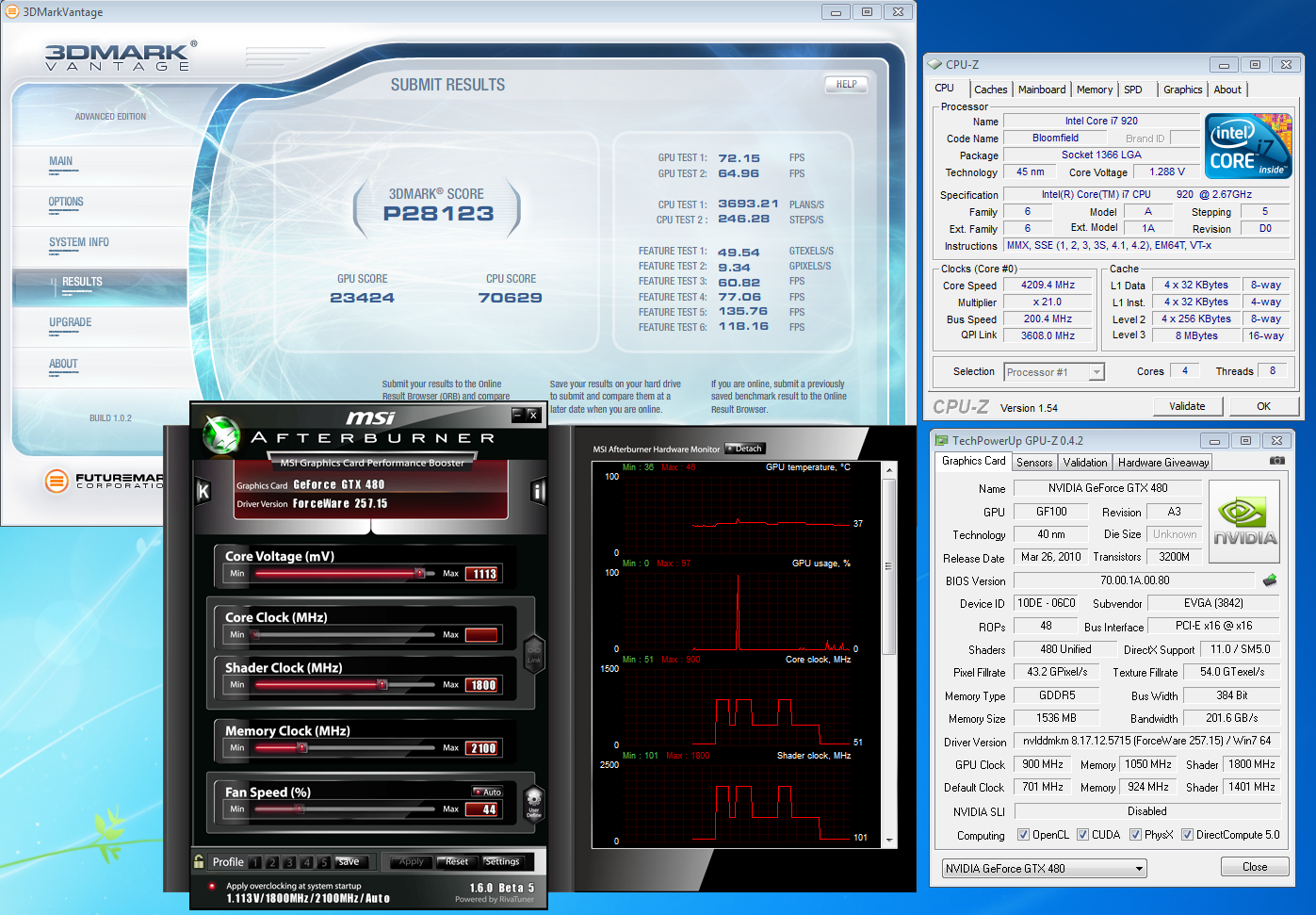1316x915 pixels.
Task: Click the Validate button in CPU-Z
Action: coord(1187,406)
